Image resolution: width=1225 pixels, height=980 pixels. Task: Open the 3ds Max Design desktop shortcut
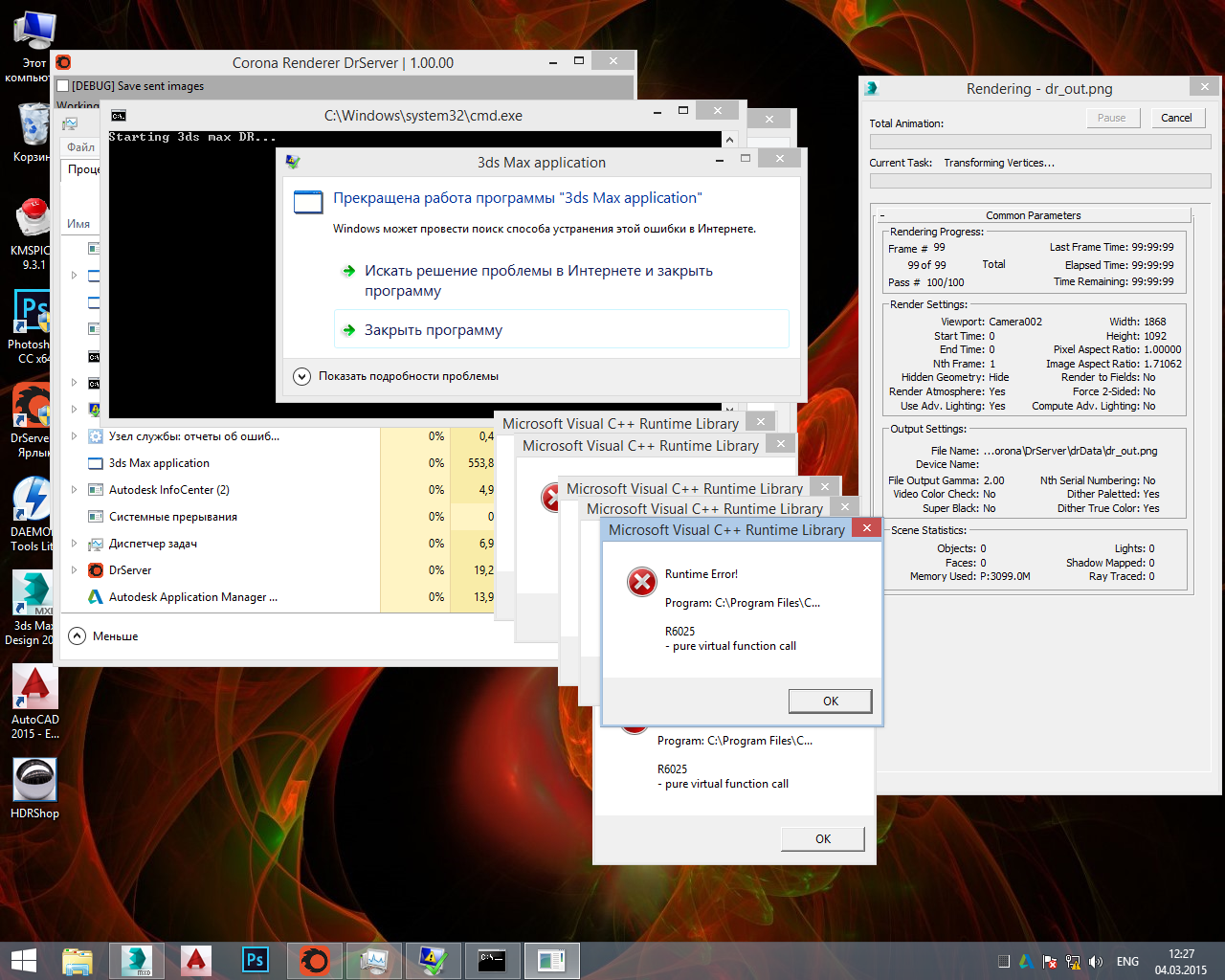point(32,609)
